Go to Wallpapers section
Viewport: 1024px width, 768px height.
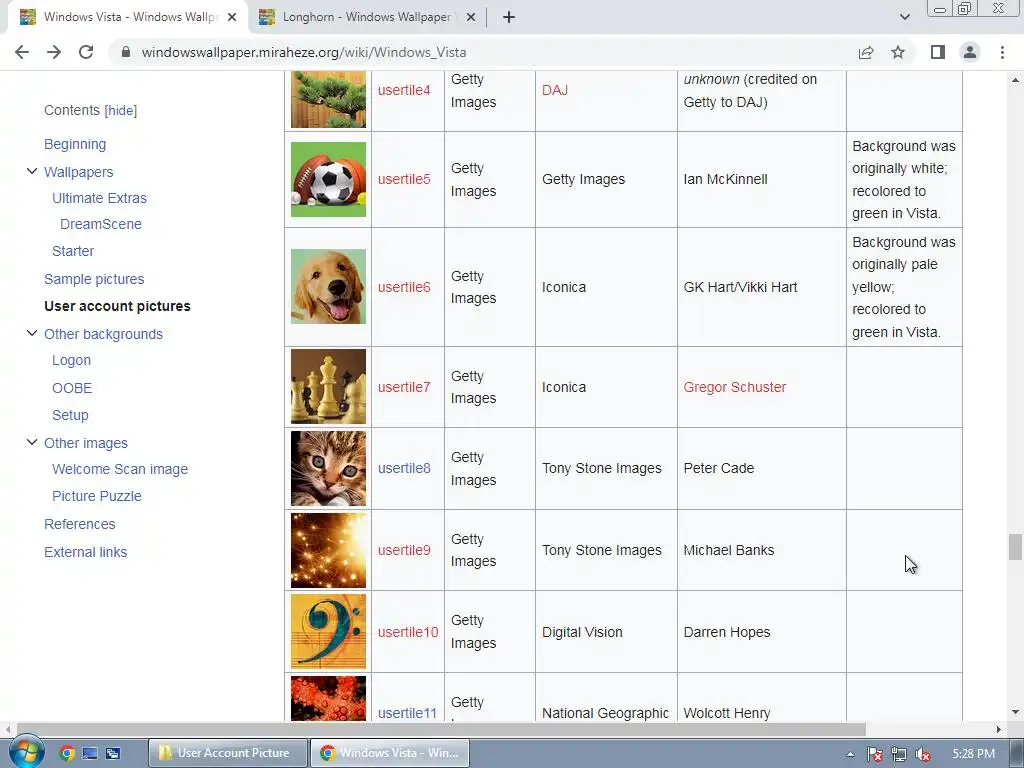(78, 172)
